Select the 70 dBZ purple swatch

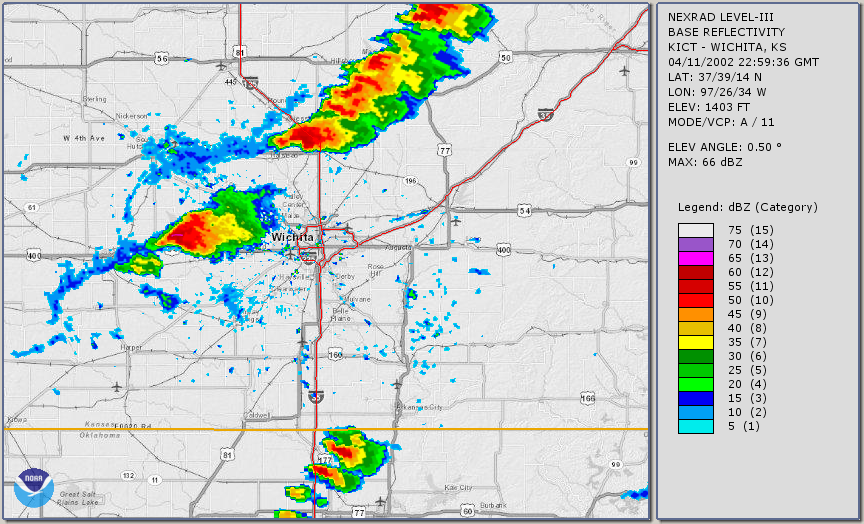tap(695, 245)
